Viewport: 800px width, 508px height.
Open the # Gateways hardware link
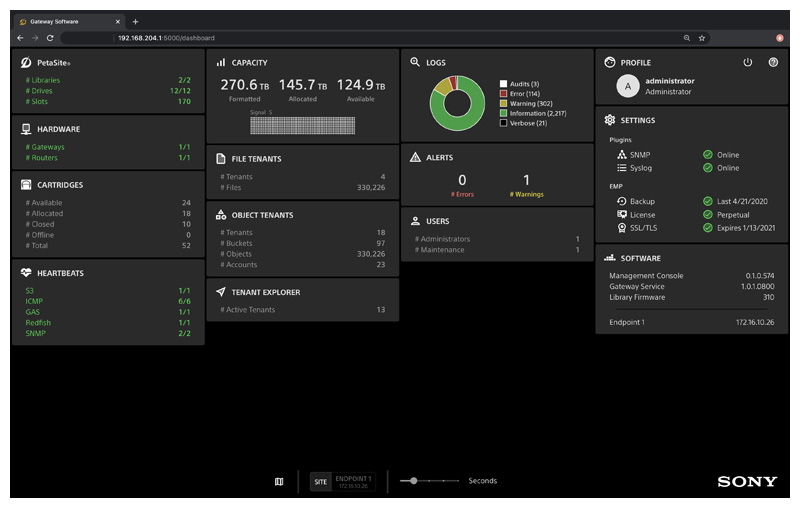[46, 147]
